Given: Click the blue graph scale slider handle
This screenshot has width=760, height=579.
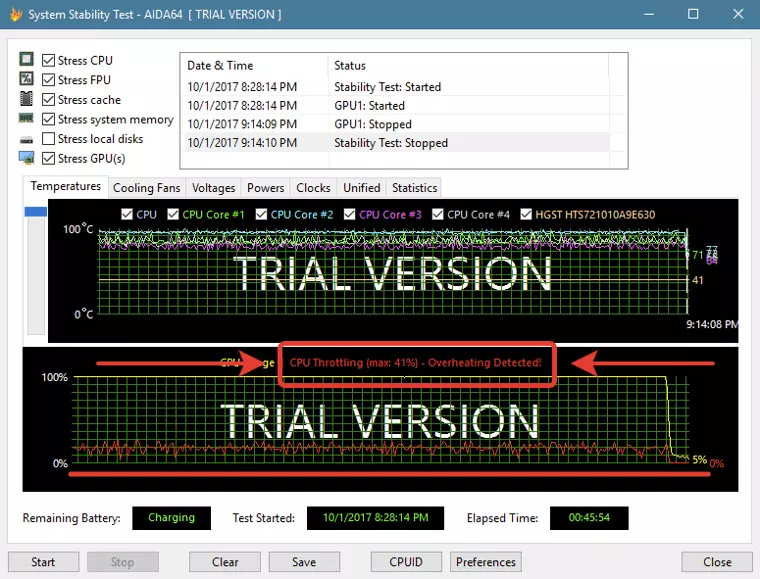Looking at the screenshot, I should coord(36,212).
